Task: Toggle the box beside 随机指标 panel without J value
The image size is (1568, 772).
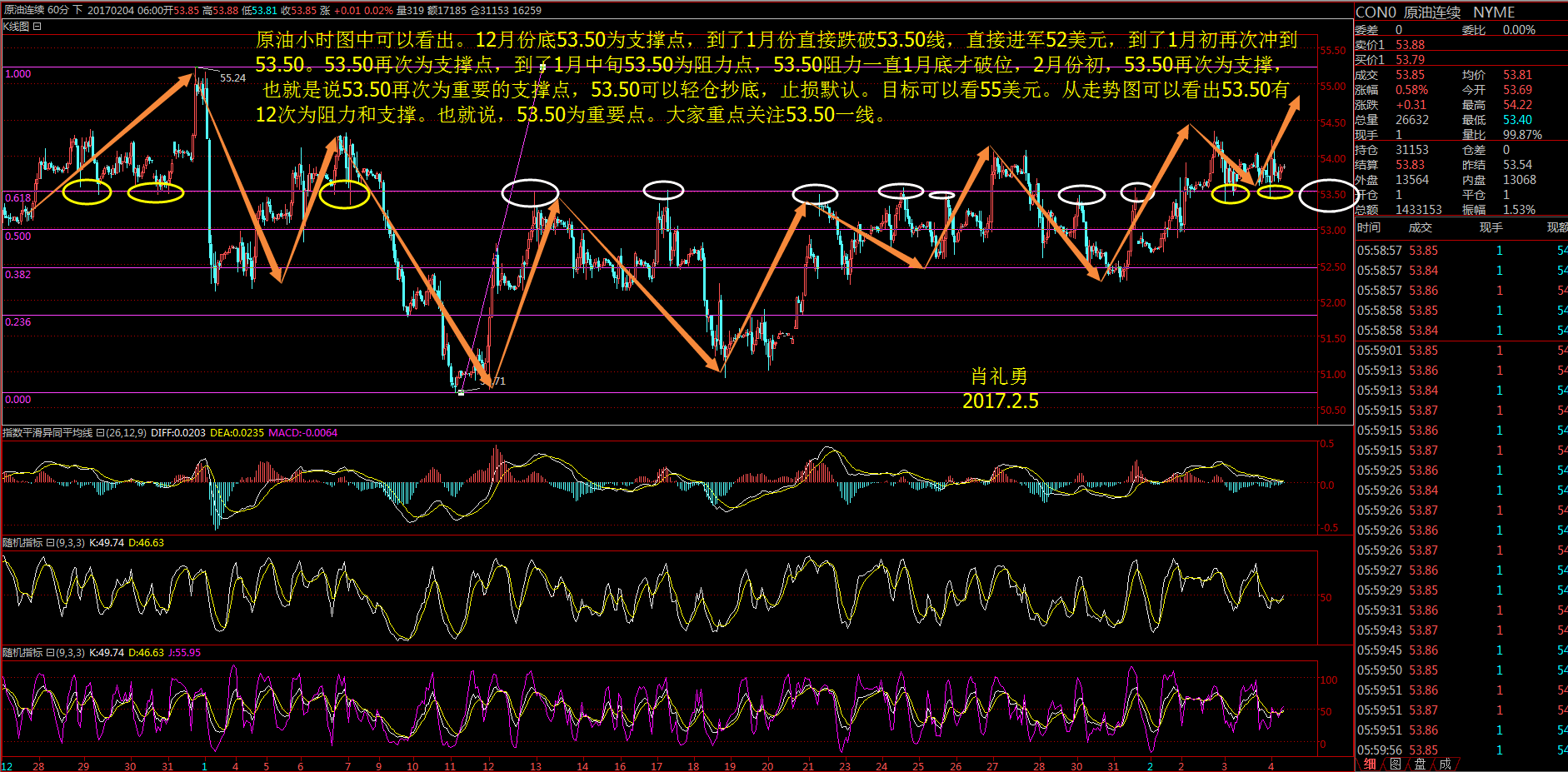Action: 50,543
